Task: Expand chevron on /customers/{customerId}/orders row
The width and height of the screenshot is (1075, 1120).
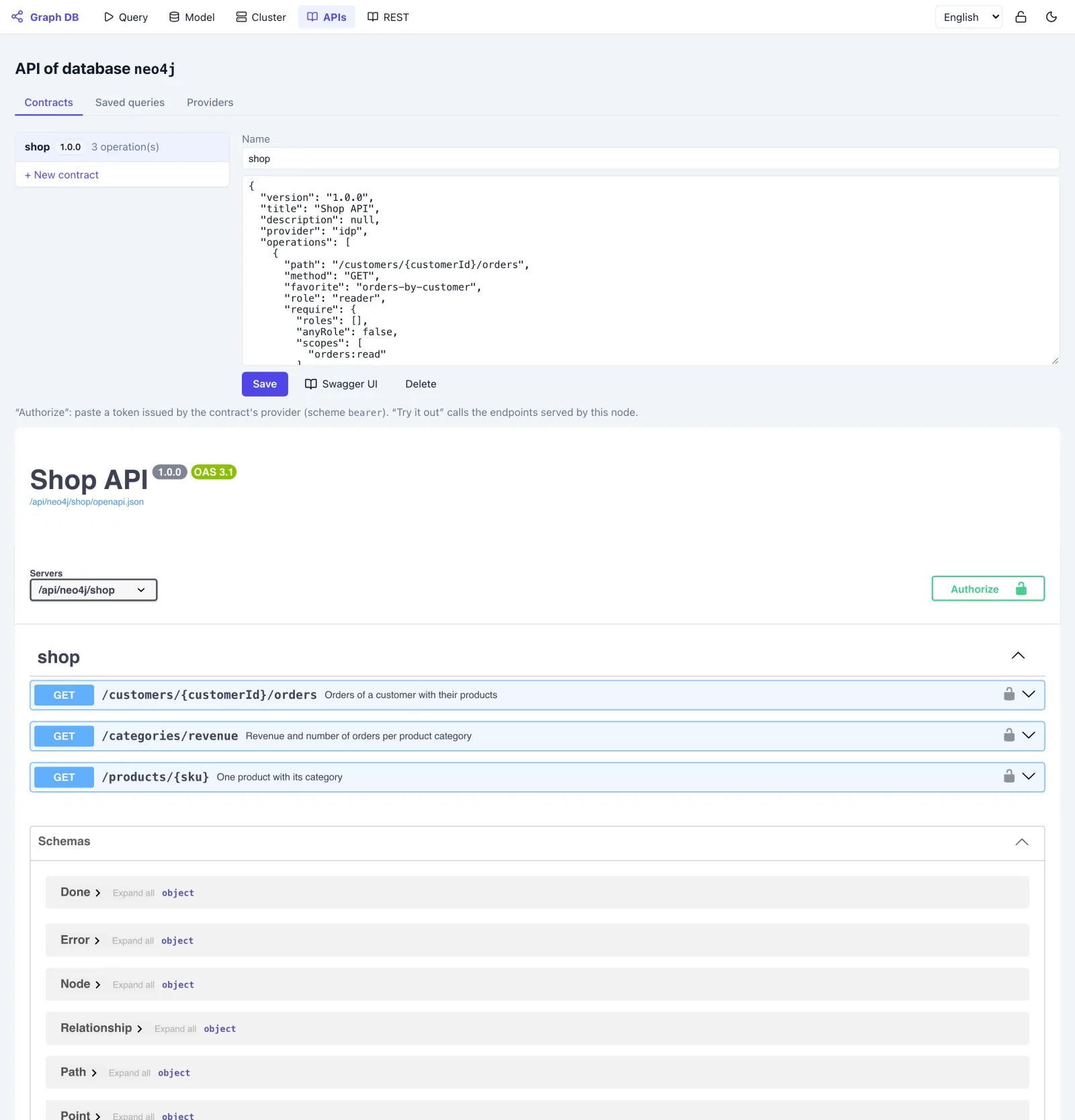Action: pyautogui.click(x=1029, y=694)
